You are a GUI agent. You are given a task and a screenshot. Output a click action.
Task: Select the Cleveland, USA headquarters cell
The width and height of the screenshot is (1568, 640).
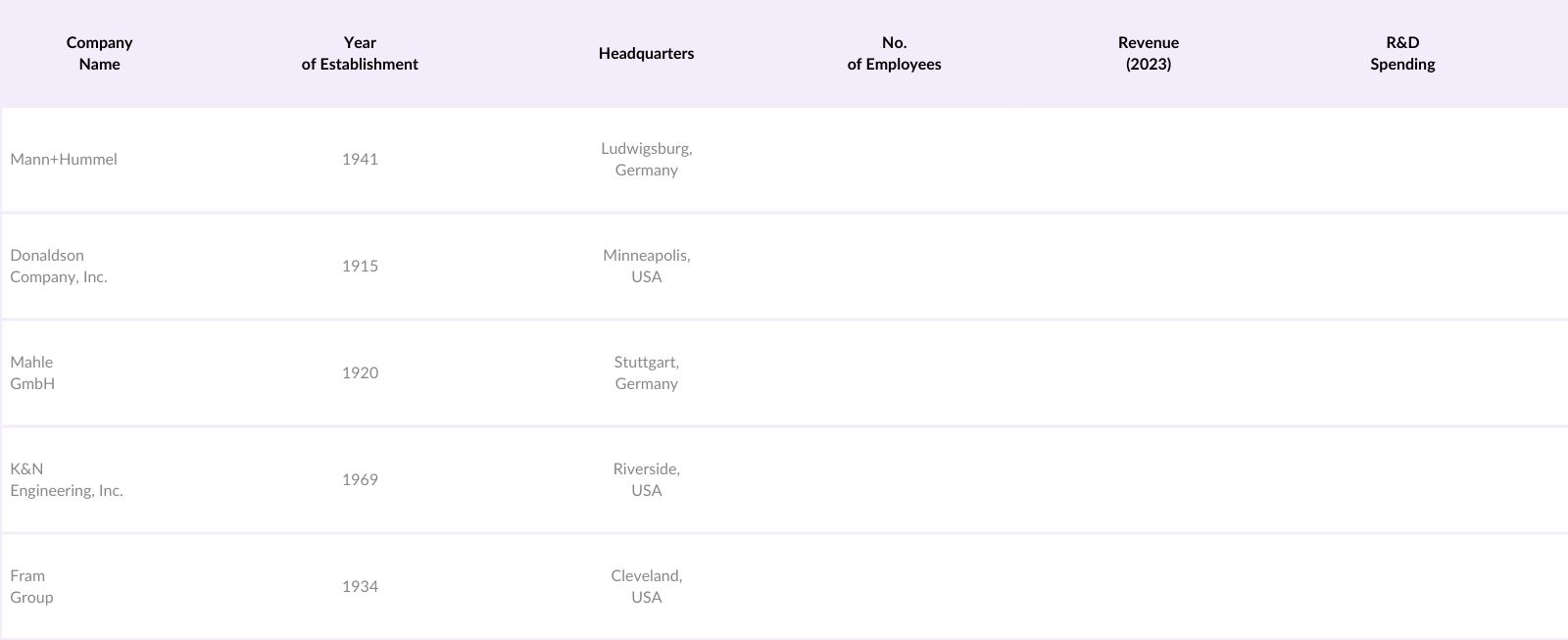tap(646, 587)
